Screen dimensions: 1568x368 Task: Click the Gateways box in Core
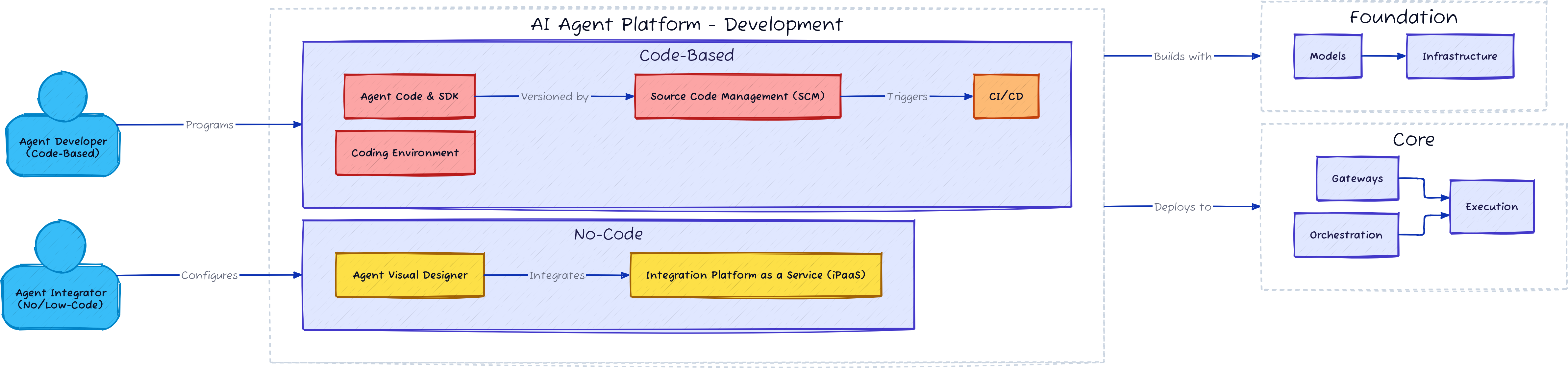point(1357,178)
